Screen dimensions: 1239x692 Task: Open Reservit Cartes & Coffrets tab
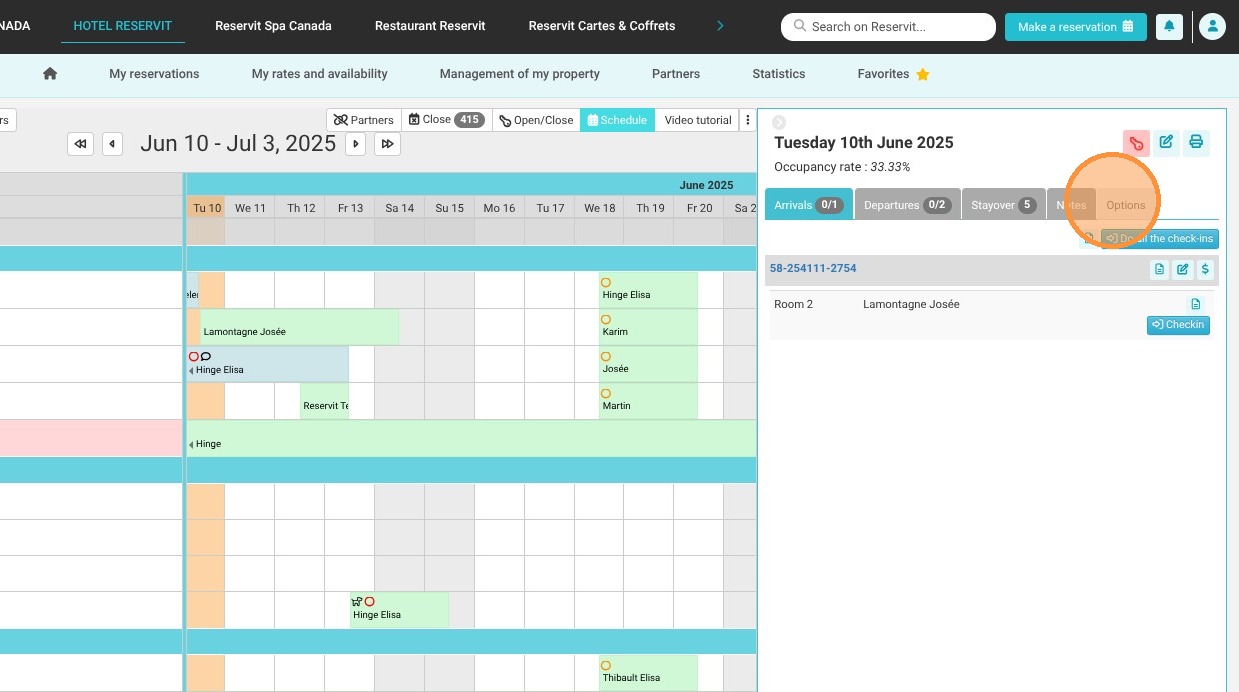(602, 25)
